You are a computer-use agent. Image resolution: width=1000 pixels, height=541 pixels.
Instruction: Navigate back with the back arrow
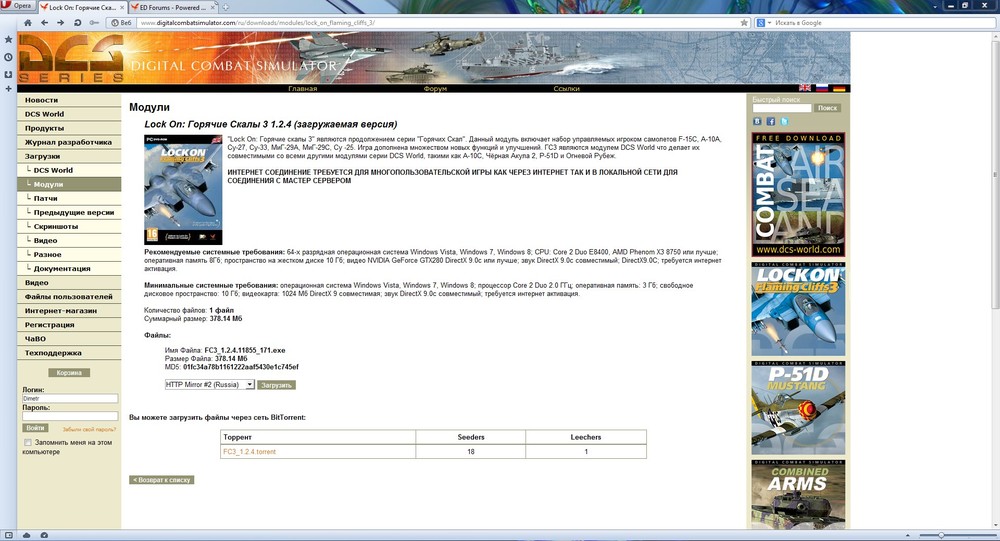(44, 23)
